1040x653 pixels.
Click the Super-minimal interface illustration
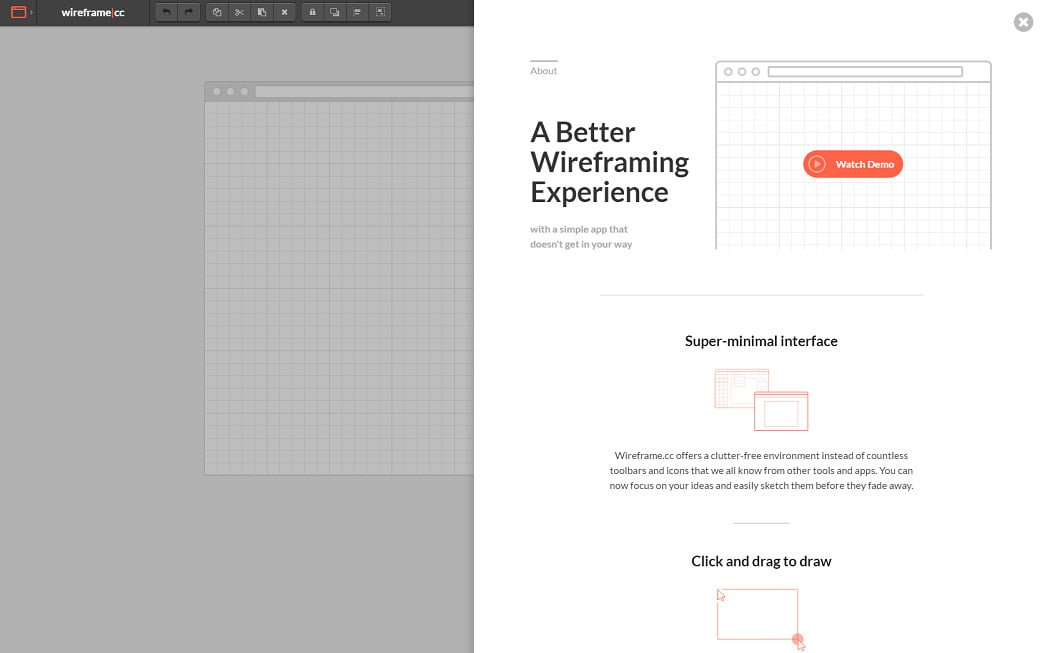[x=761, y=399]
